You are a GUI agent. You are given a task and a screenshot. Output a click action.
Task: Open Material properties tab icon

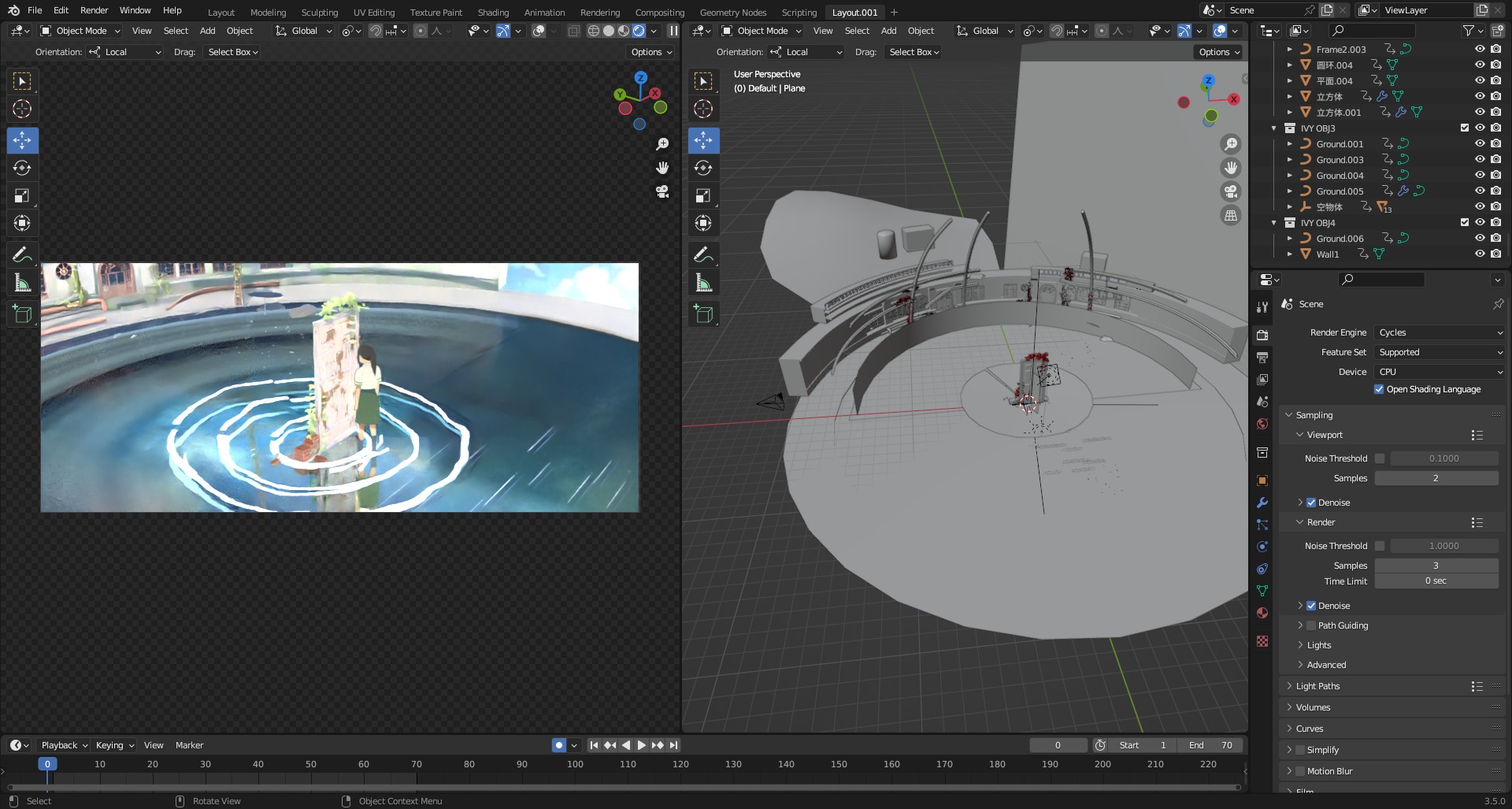pos(1262,613)
